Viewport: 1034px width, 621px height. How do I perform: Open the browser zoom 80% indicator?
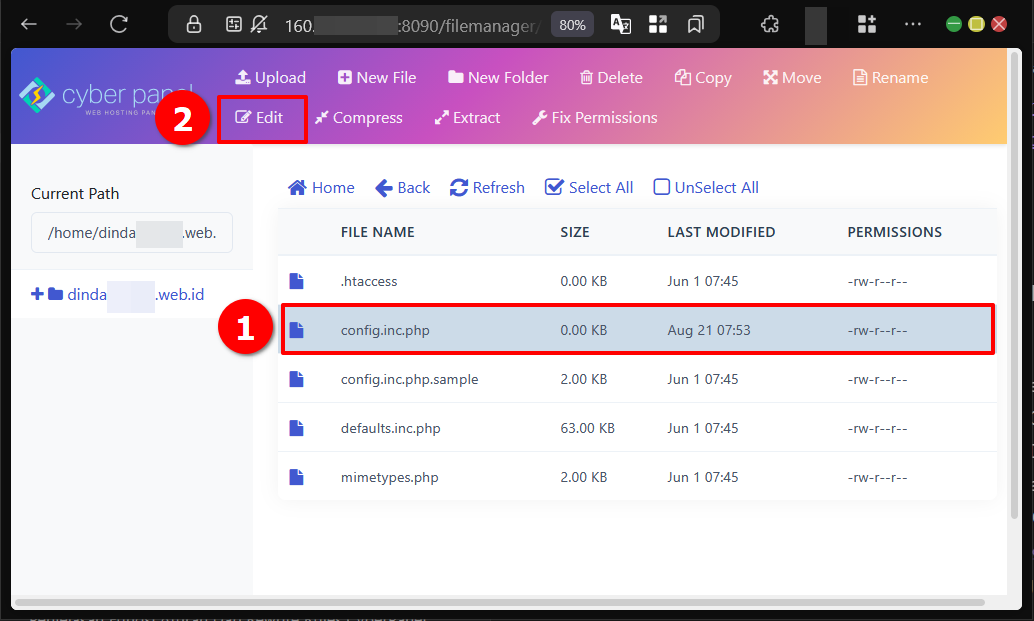[x=572, y=25]
